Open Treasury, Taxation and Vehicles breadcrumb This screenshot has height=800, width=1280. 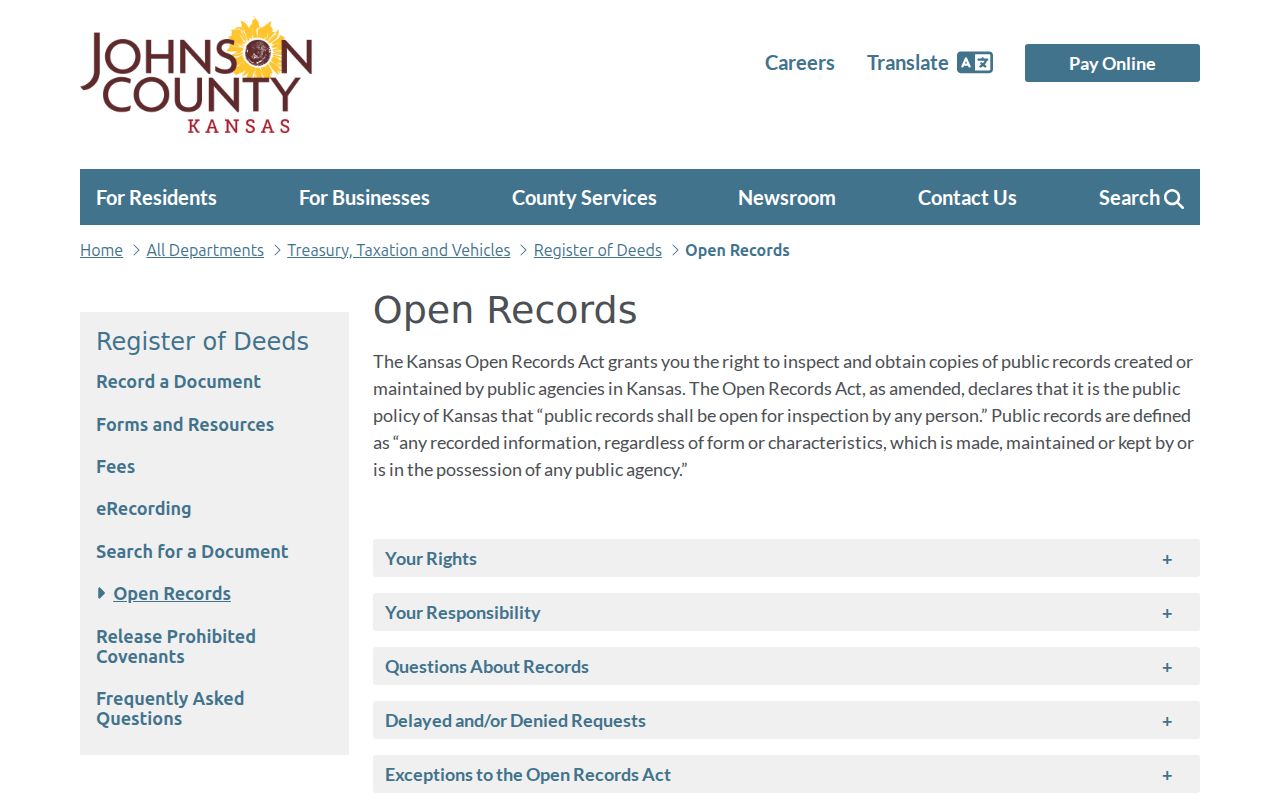coord(399,250)
